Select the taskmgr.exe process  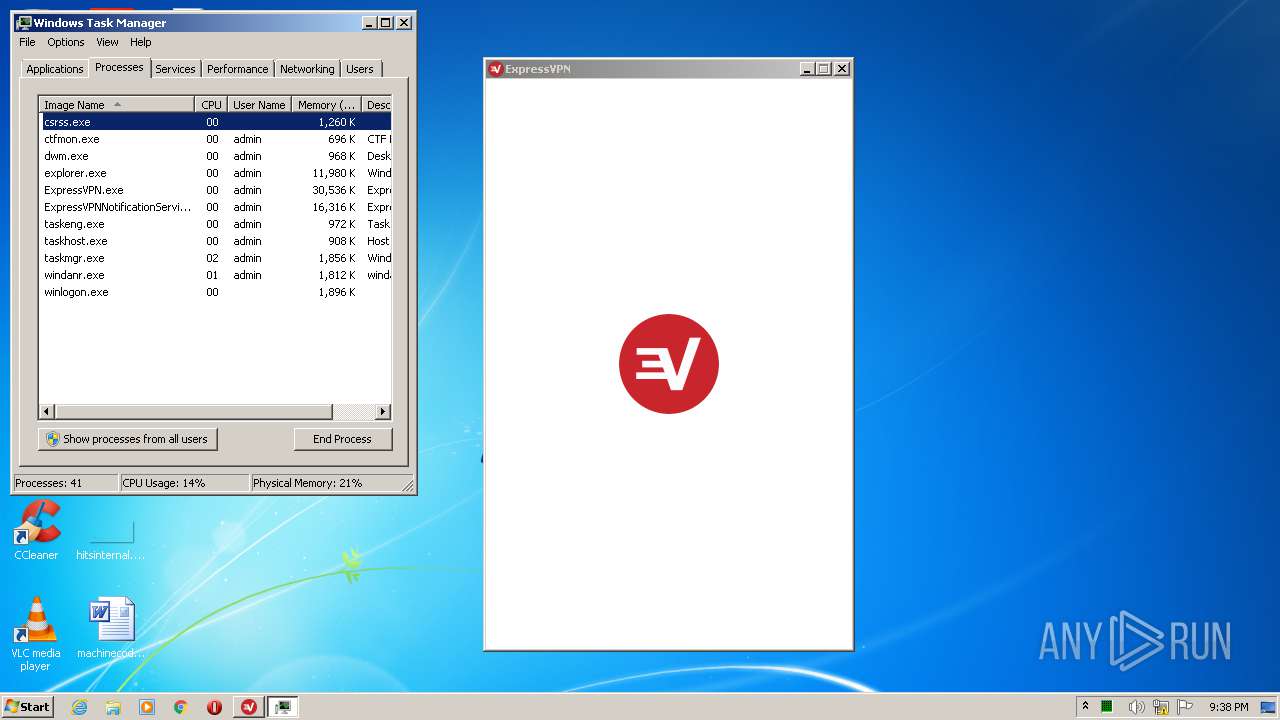tap(215, 258)
